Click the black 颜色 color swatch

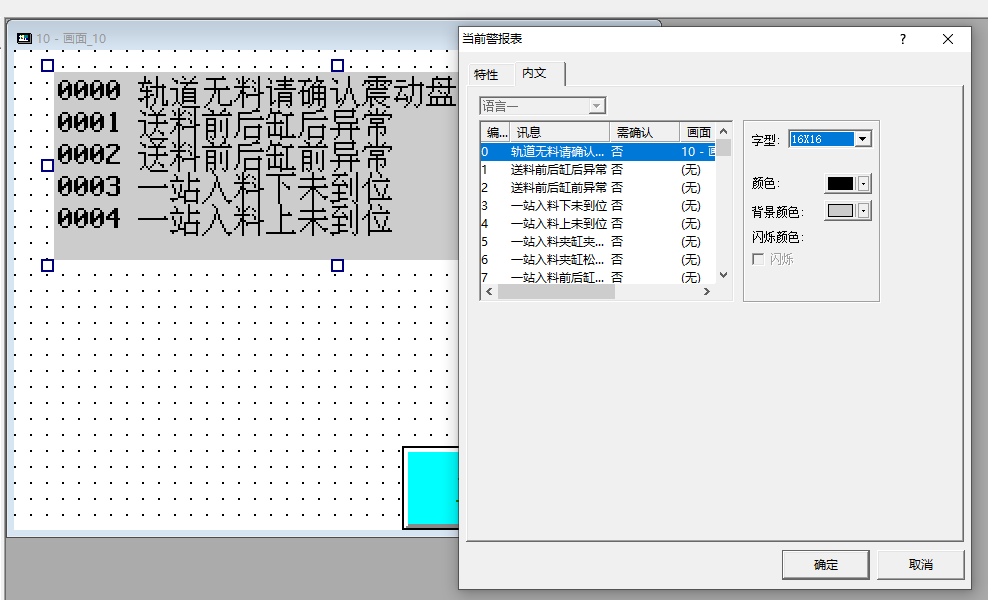(x=840, y=184)
